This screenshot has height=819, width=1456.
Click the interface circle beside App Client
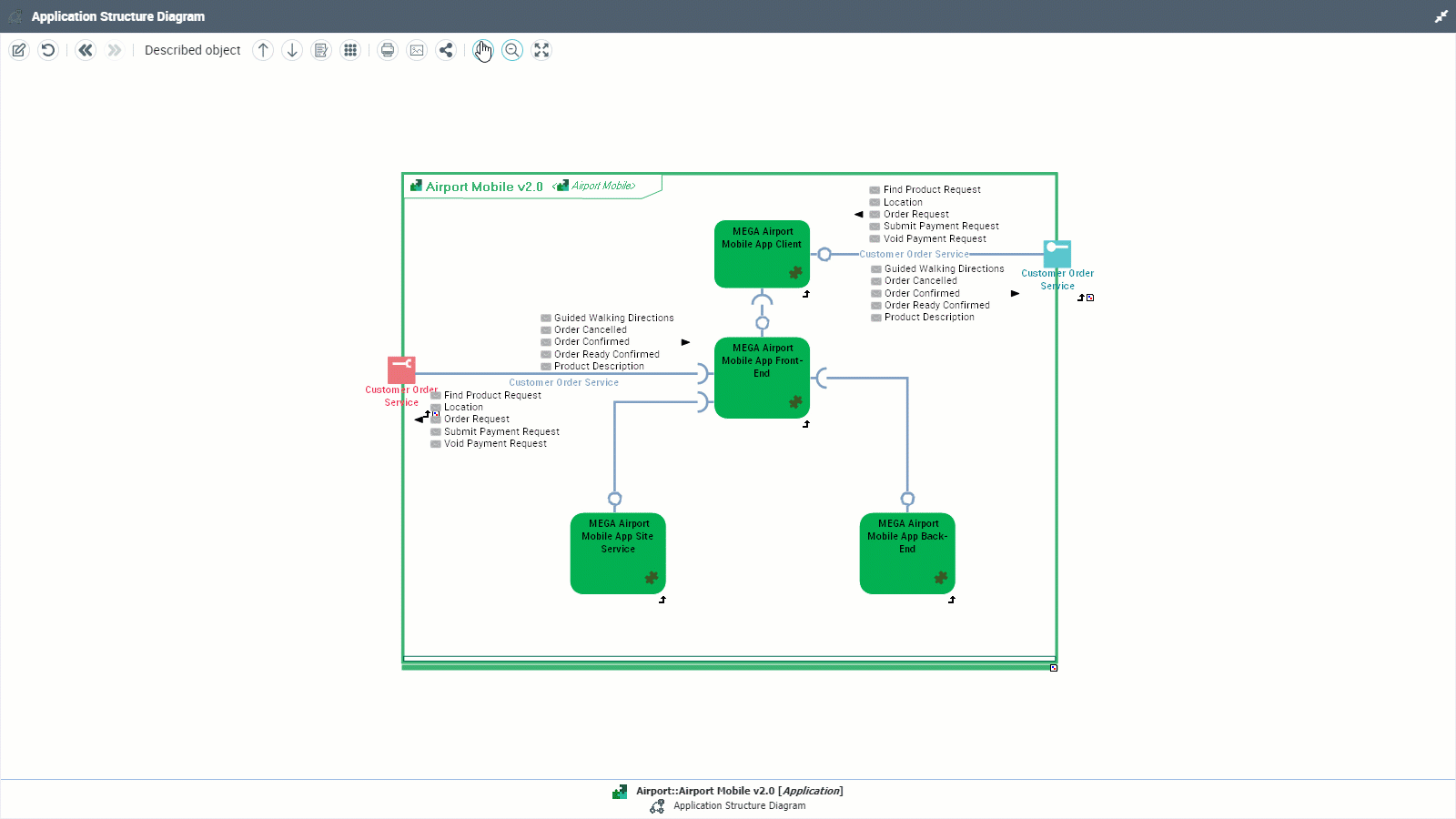pyautogui.click(x=824, y=254)
